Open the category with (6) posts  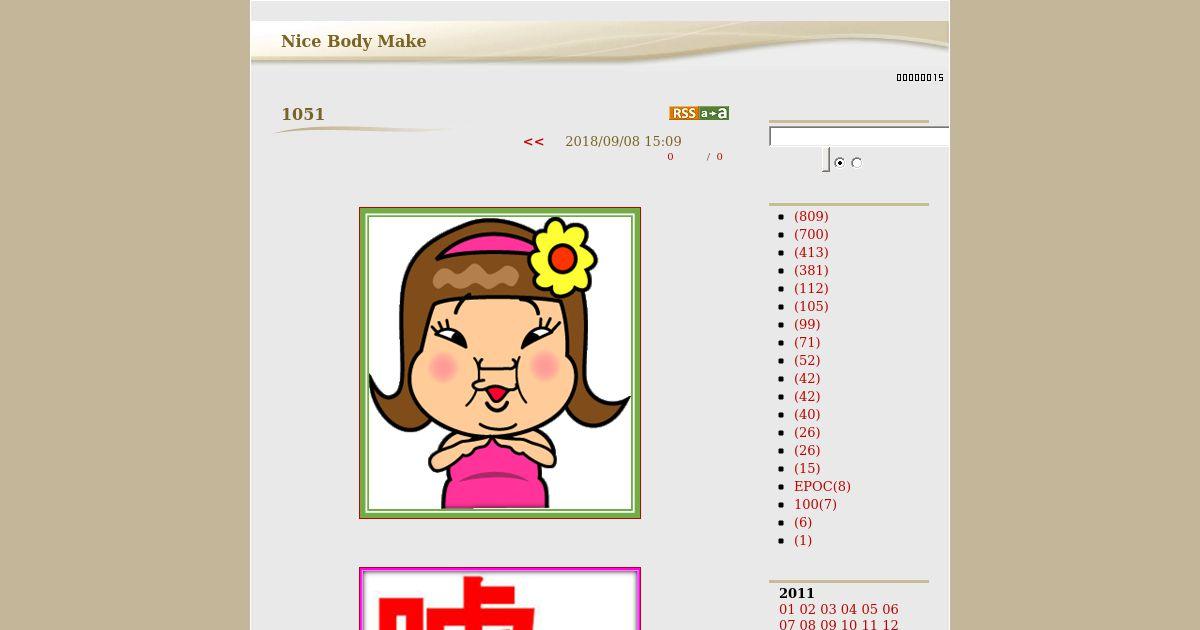803,522
